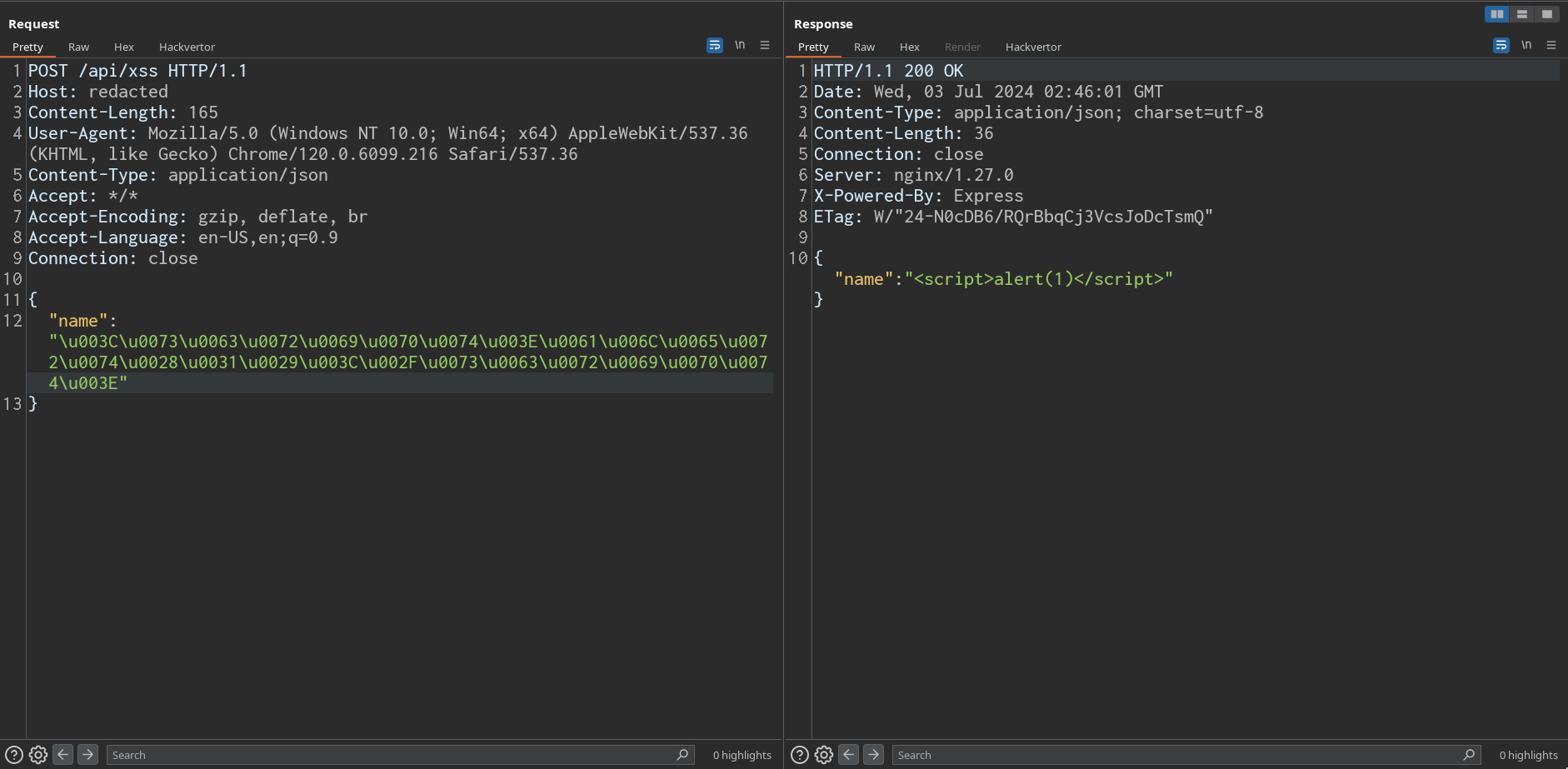Image resolution: width=1568 pixels, height=769 pixels.
Task: Toggle word wrap in Response panel
Action: (1501, 46)
